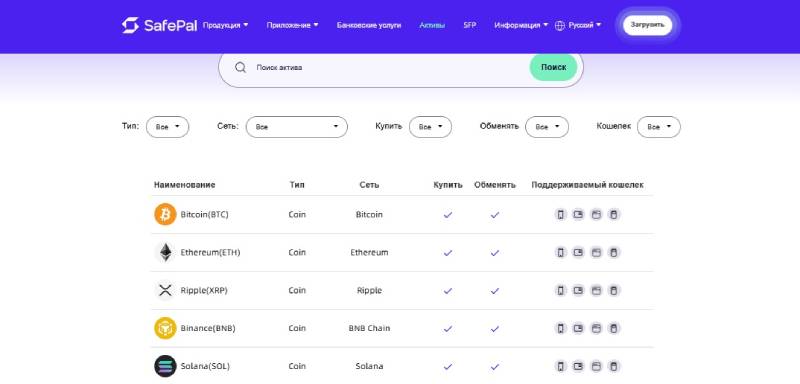The height and width of the screenshot is (384, 800).
Task: Click the Ripple XRP logo
Action: (x=165, y=290)
